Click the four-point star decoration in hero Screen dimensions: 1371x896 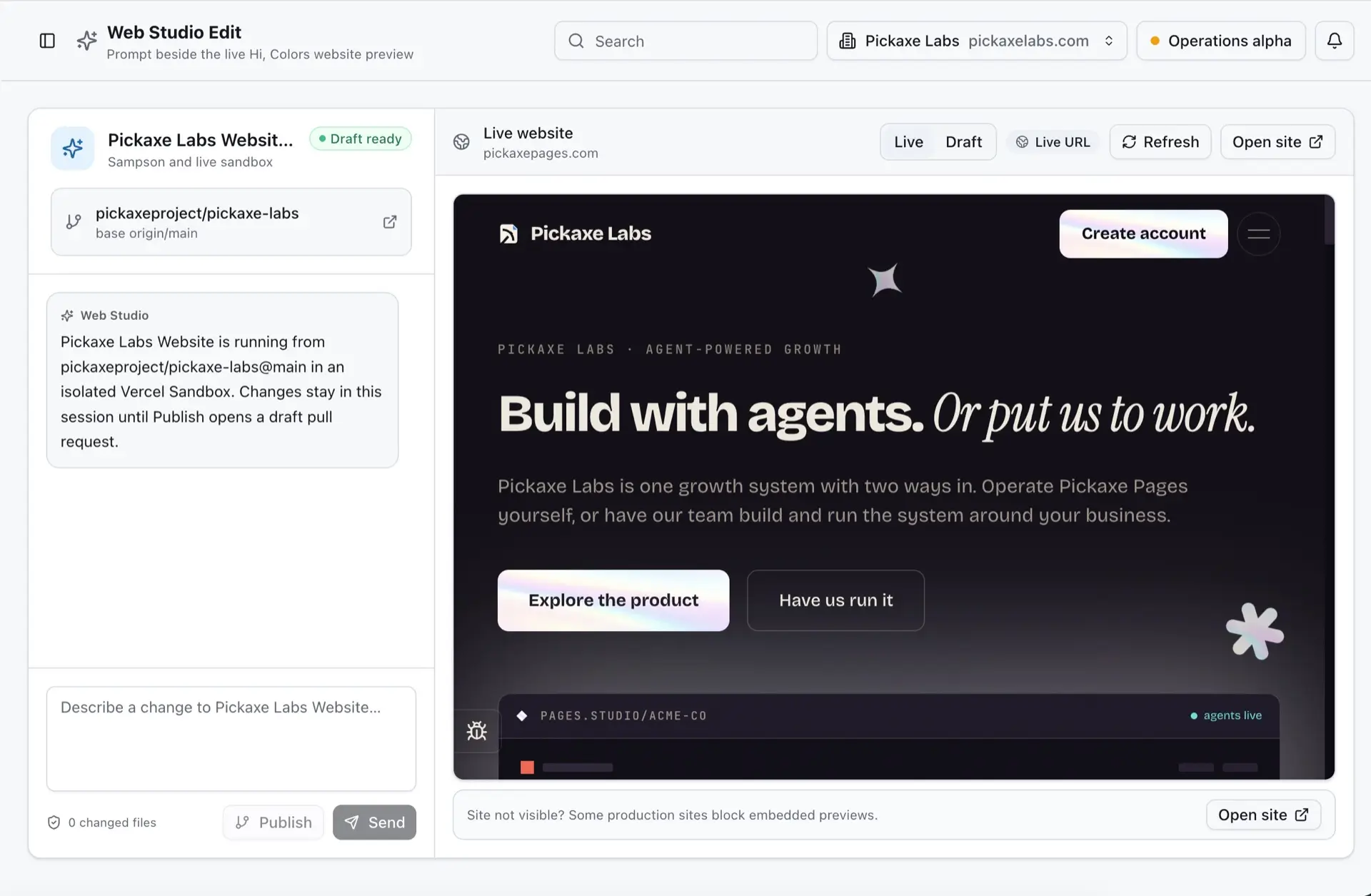[885, 279]
